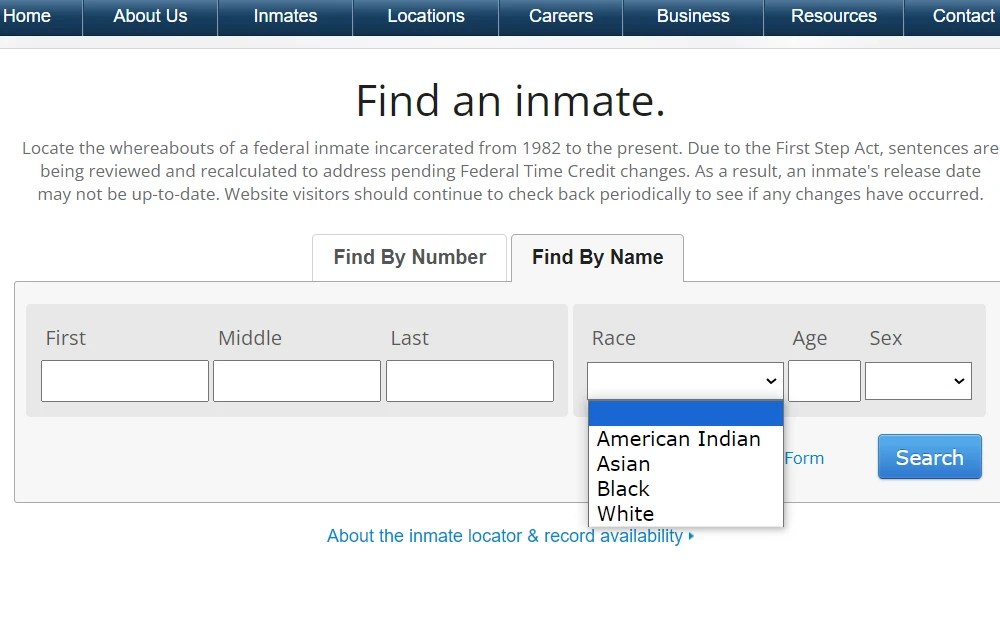
Task: Open the Locations menu
Action: tap(426, 16)
